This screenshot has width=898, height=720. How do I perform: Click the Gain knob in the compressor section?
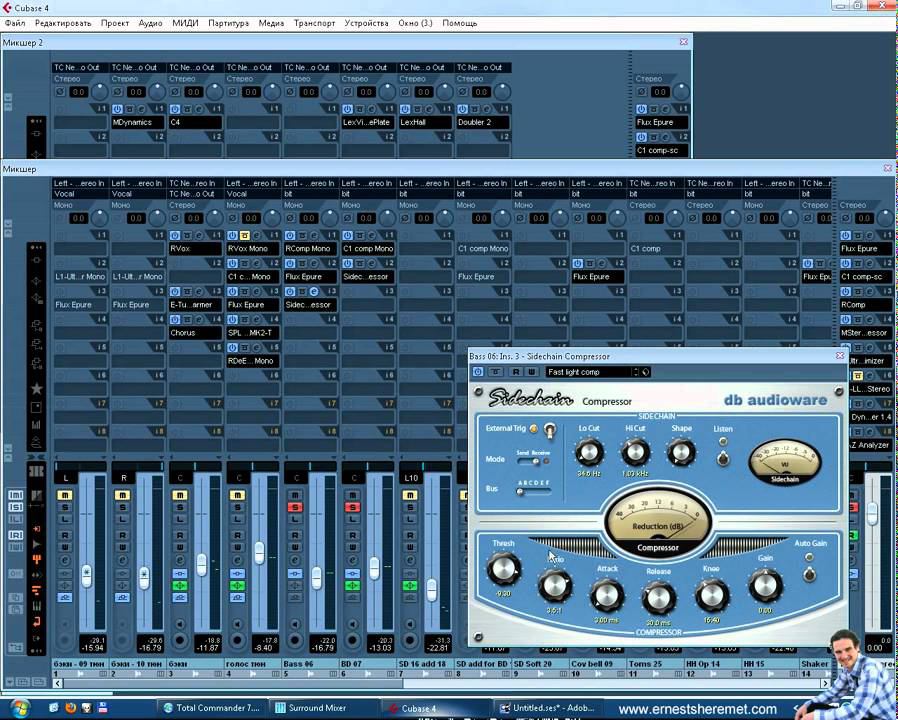coord(765,586)
